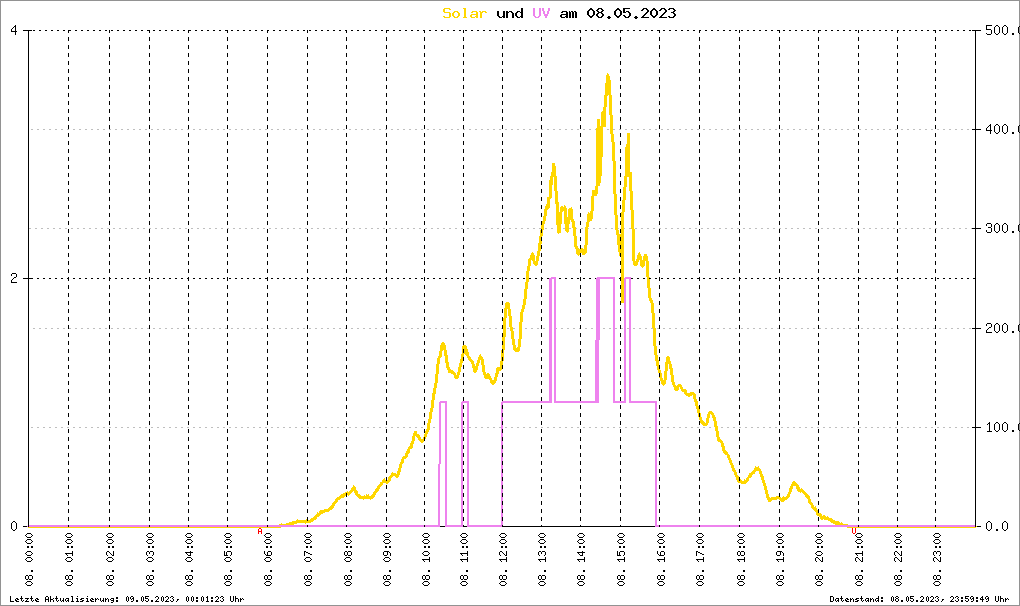1020x606 pixels.
Task: Click time label '08. 19:00'
Action: point(779,560)
